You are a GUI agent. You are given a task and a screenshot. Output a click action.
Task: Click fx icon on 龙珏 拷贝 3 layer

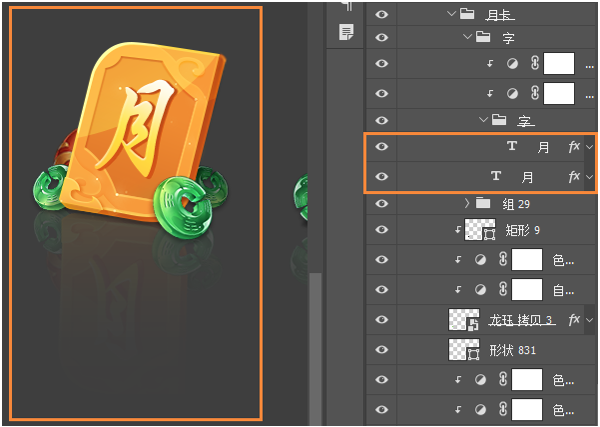point(574,319)
